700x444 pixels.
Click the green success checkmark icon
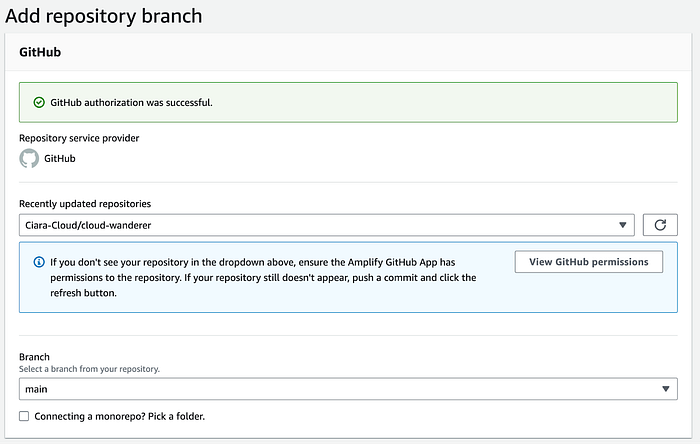39,103
